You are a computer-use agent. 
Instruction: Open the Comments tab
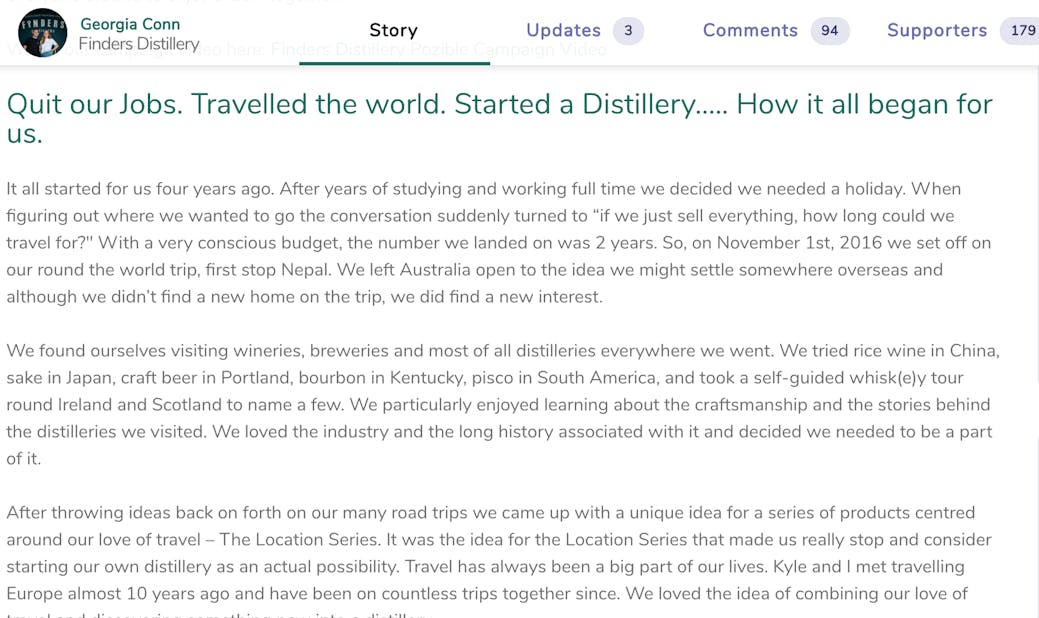click(x=750, y=31)
